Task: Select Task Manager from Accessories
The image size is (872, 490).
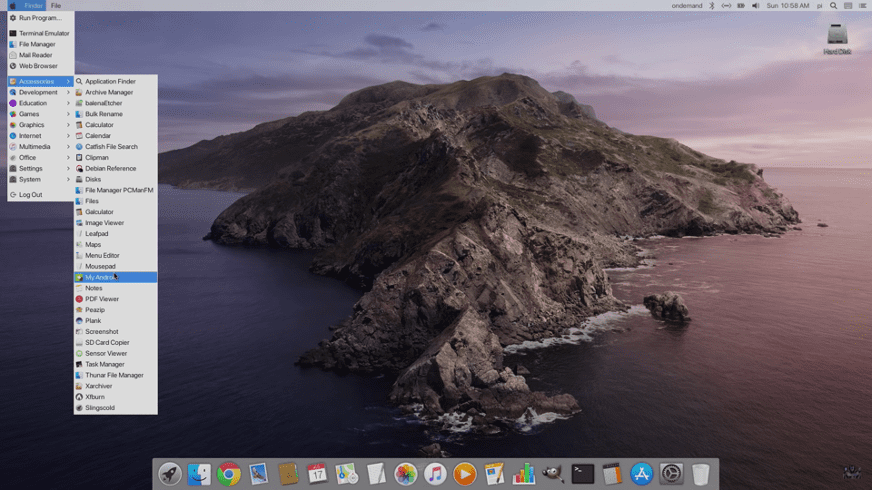Action: [x=105, y=364]
